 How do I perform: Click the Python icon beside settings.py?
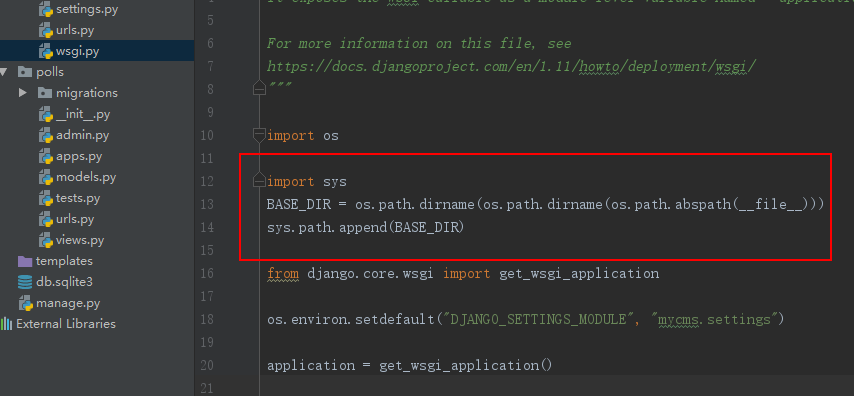click(x=45, y=10)
